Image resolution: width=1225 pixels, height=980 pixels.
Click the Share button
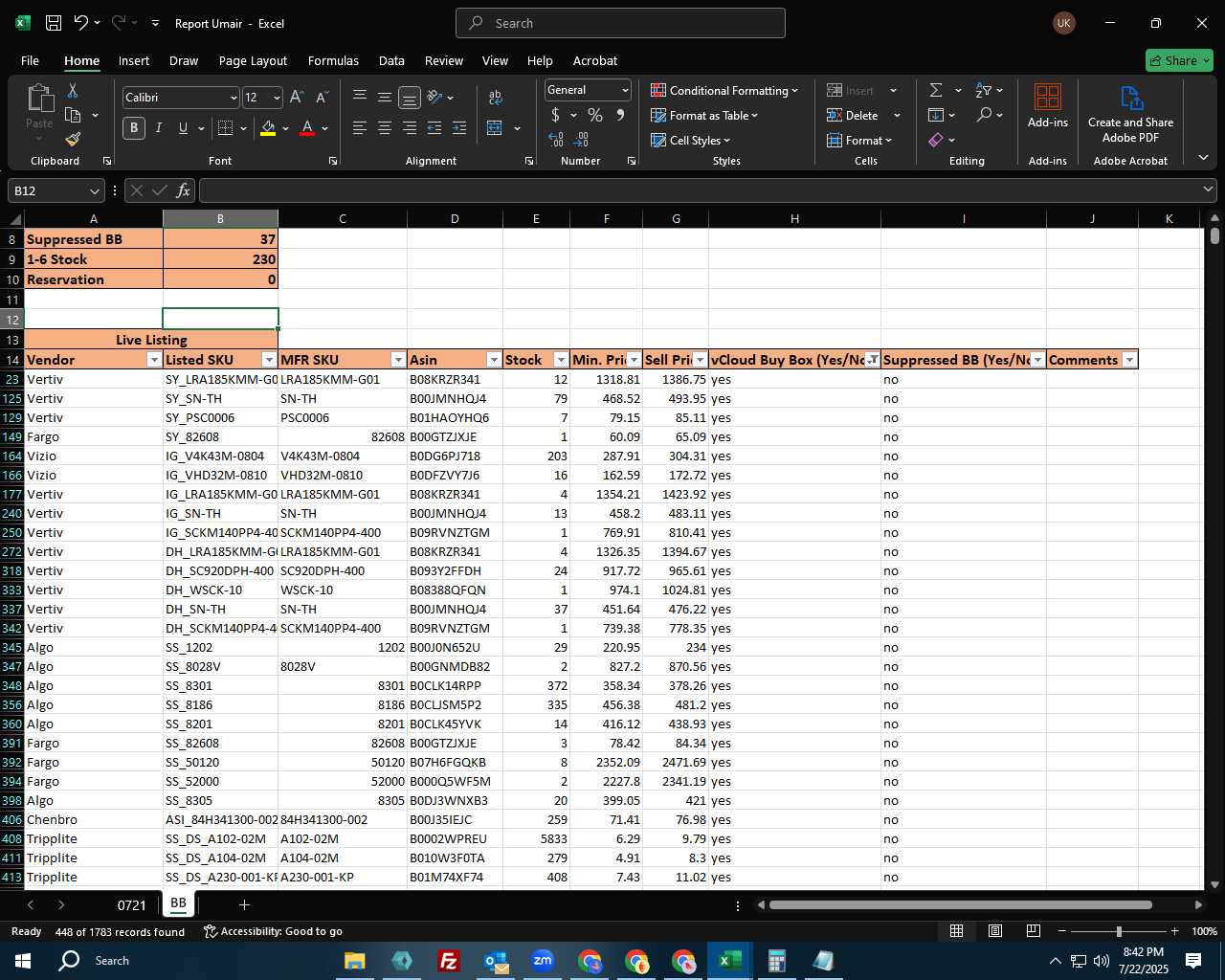pos(1179,60)
